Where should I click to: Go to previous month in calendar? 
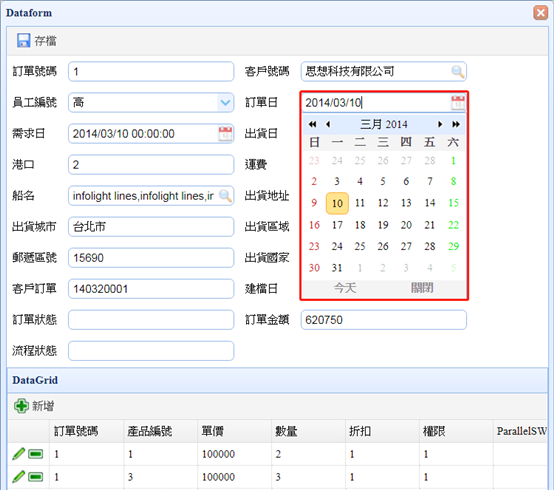(x=328, y=124)
